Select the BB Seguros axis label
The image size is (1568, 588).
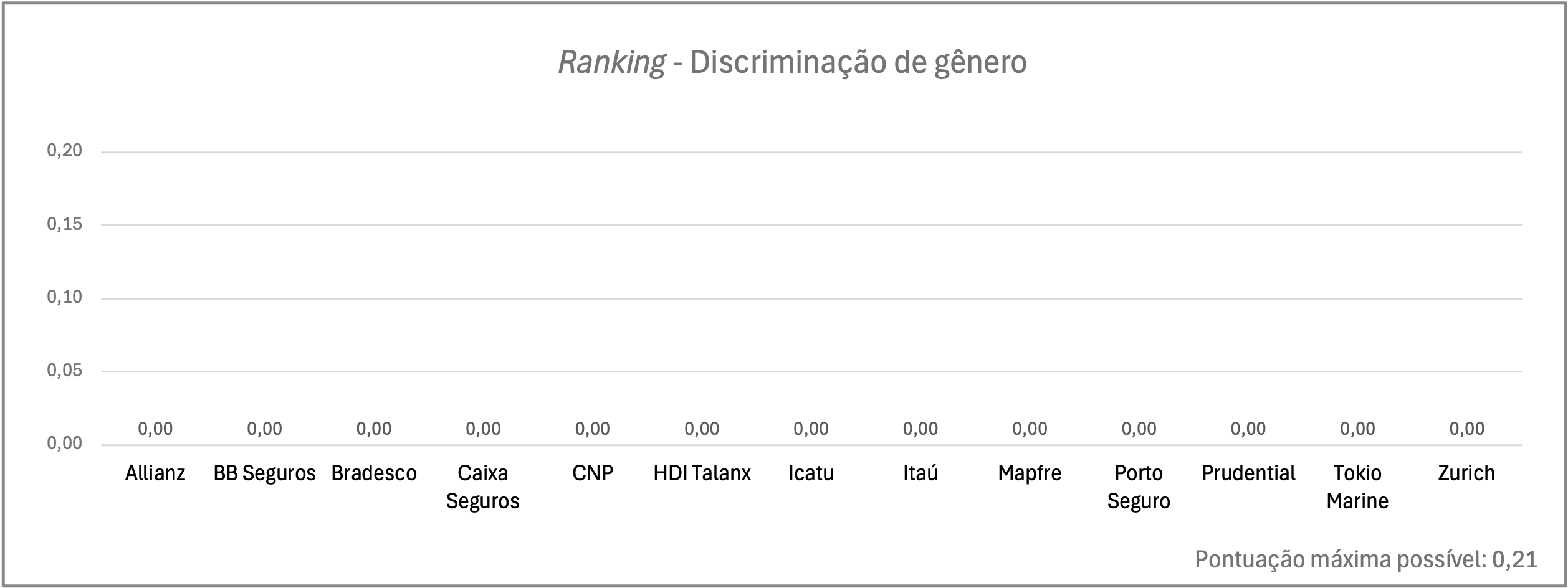(264, 473)
